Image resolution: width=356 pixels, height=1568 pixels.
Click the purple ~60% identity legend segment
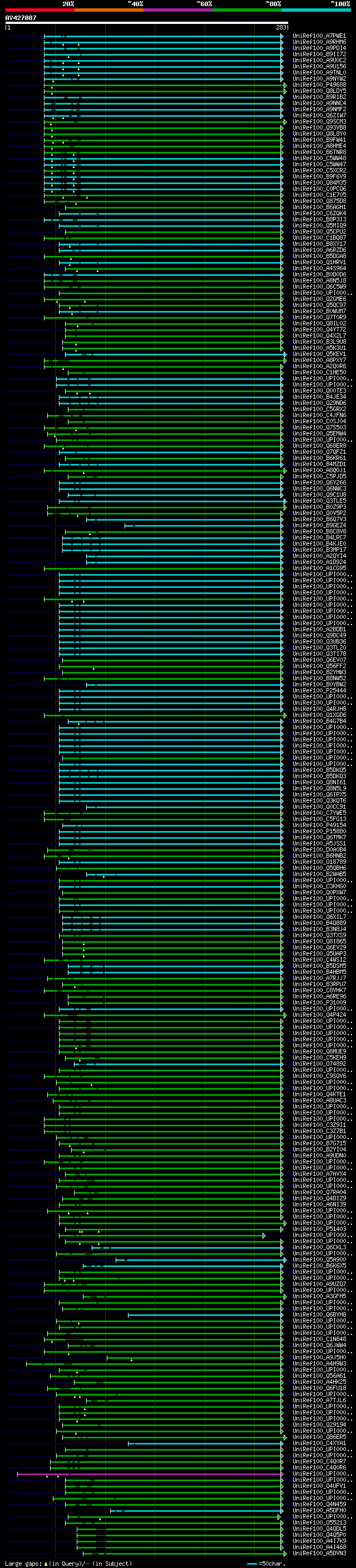tap(177, 11)
